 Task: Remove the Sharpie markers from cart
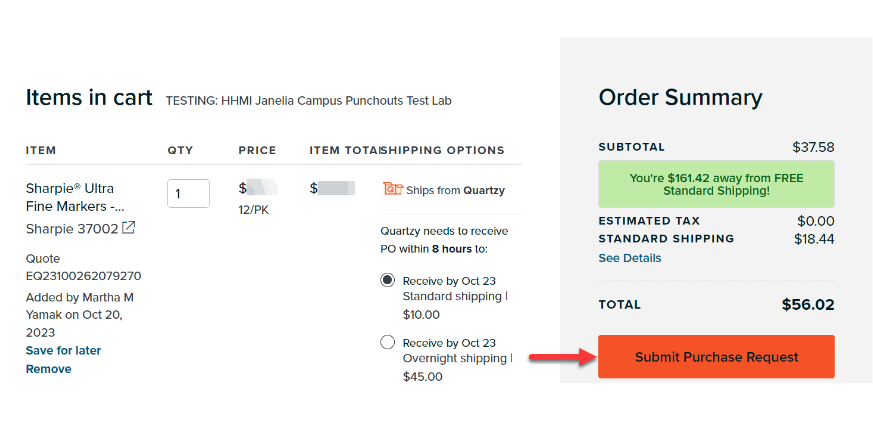point(48,369)
